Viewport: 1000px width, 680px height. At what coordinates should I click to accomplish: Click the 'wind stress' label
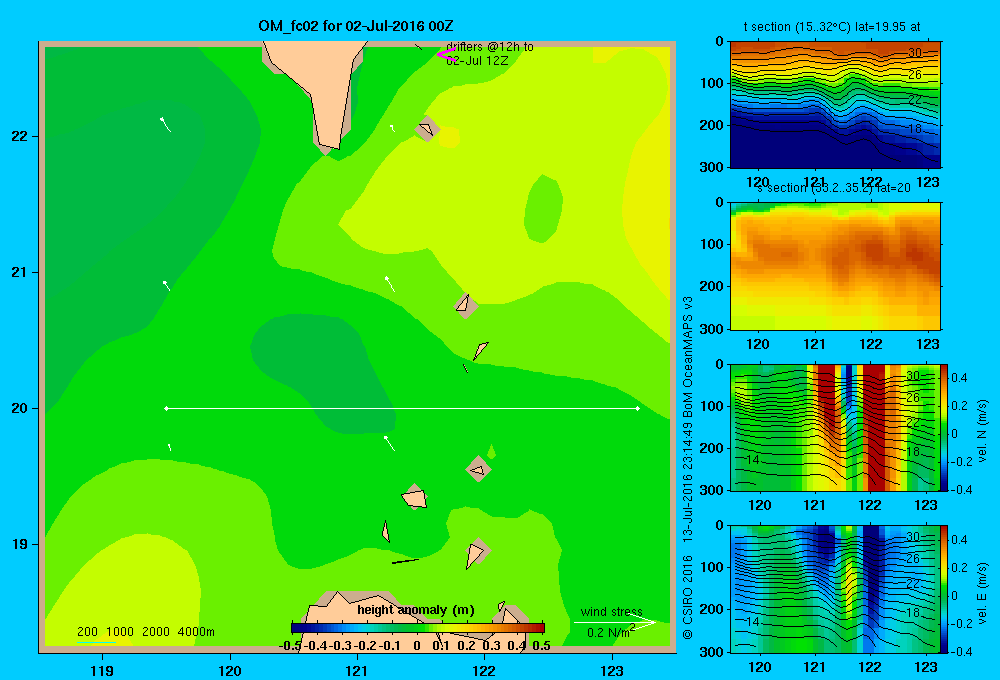tap(611, 612)
